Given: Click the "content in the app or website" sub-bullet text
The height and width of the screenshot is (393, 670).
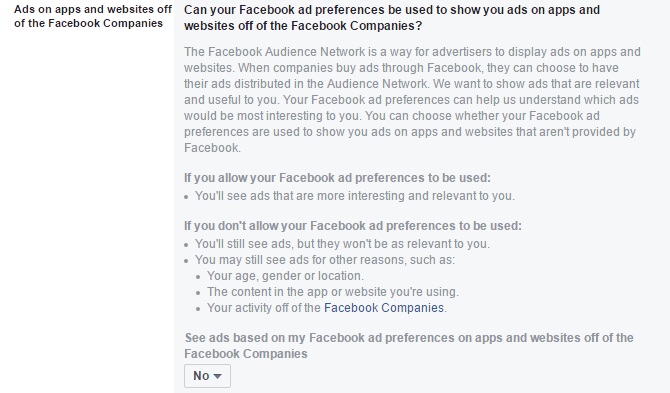Looking at the screenshot, I should [332, 292].
